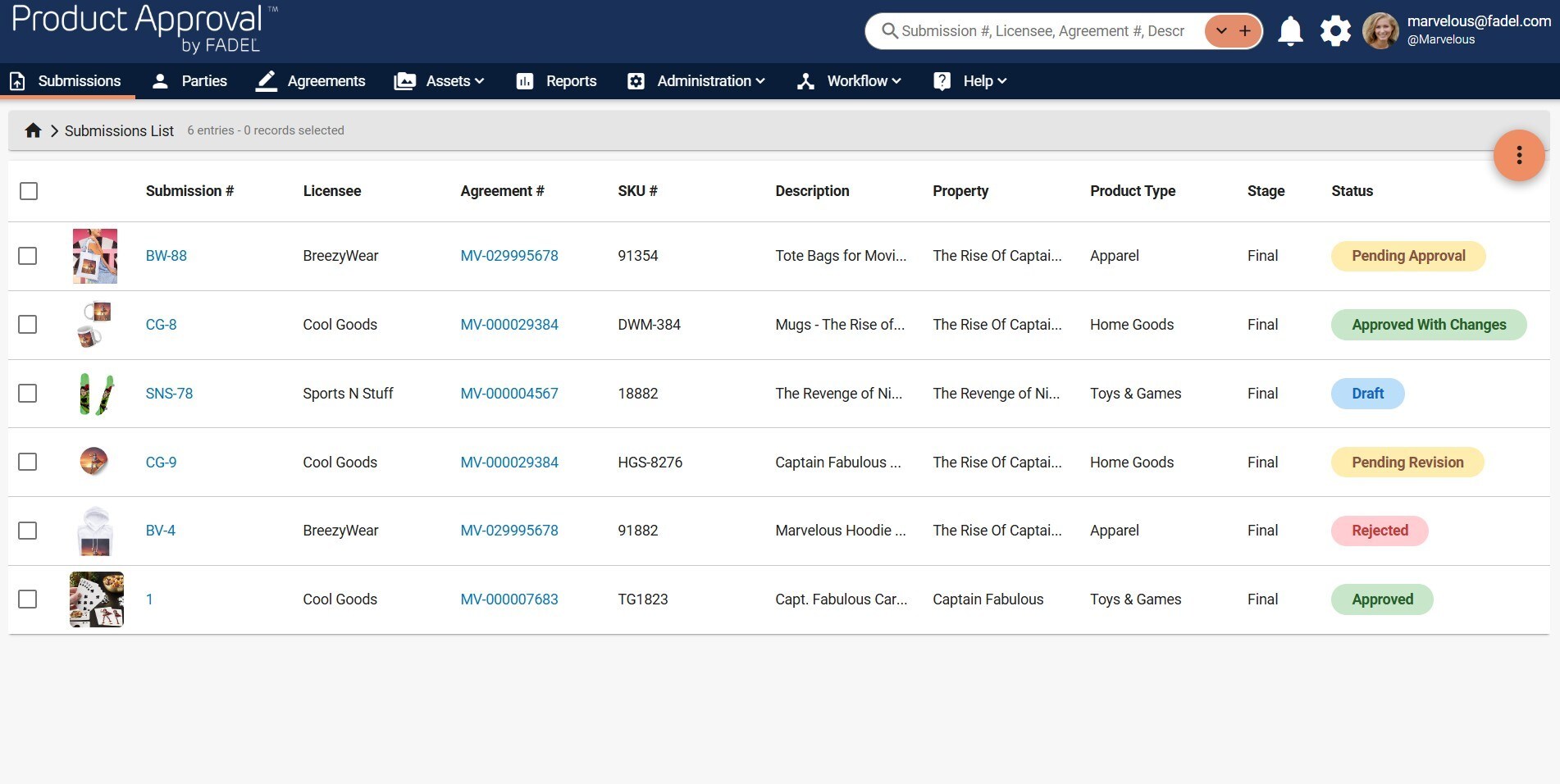Expand the Administration dropdown
Screen dimensions: 1560x784
[696, 81]
